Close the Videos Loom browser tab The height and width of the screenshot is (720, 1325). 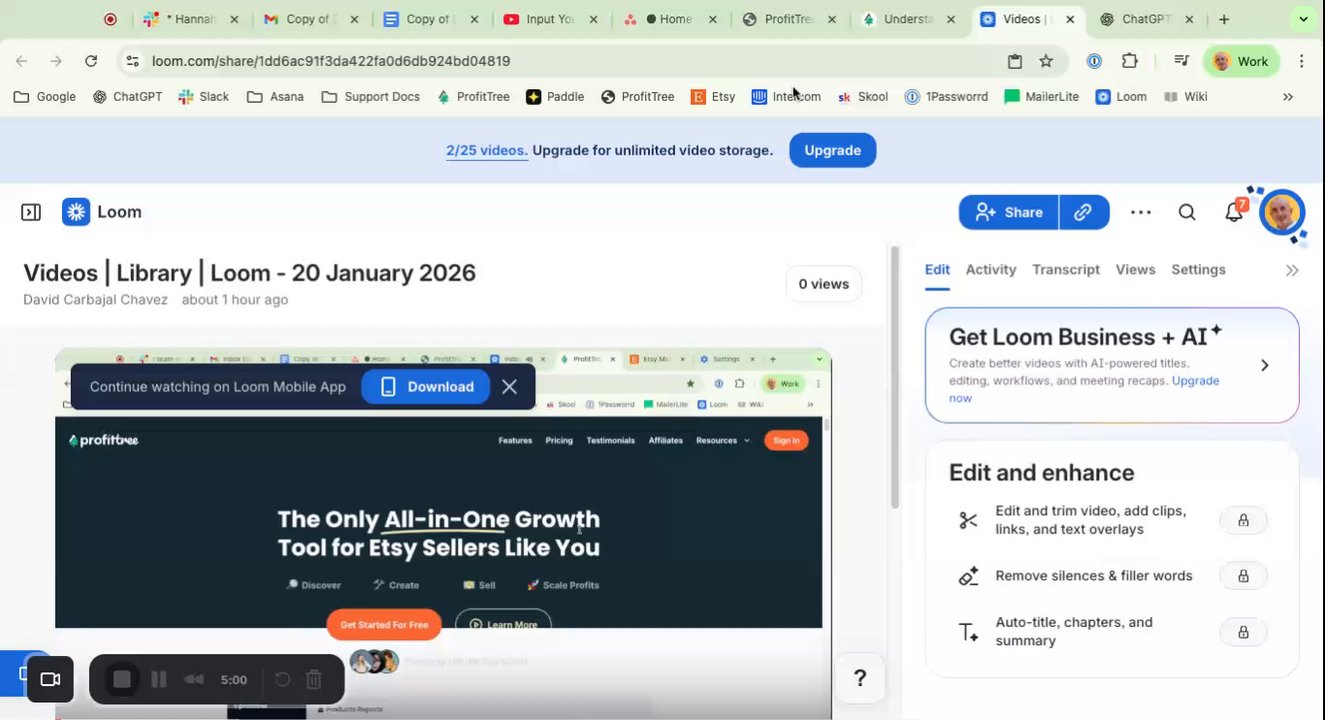pyautogui.click(x=1070, y=19)
